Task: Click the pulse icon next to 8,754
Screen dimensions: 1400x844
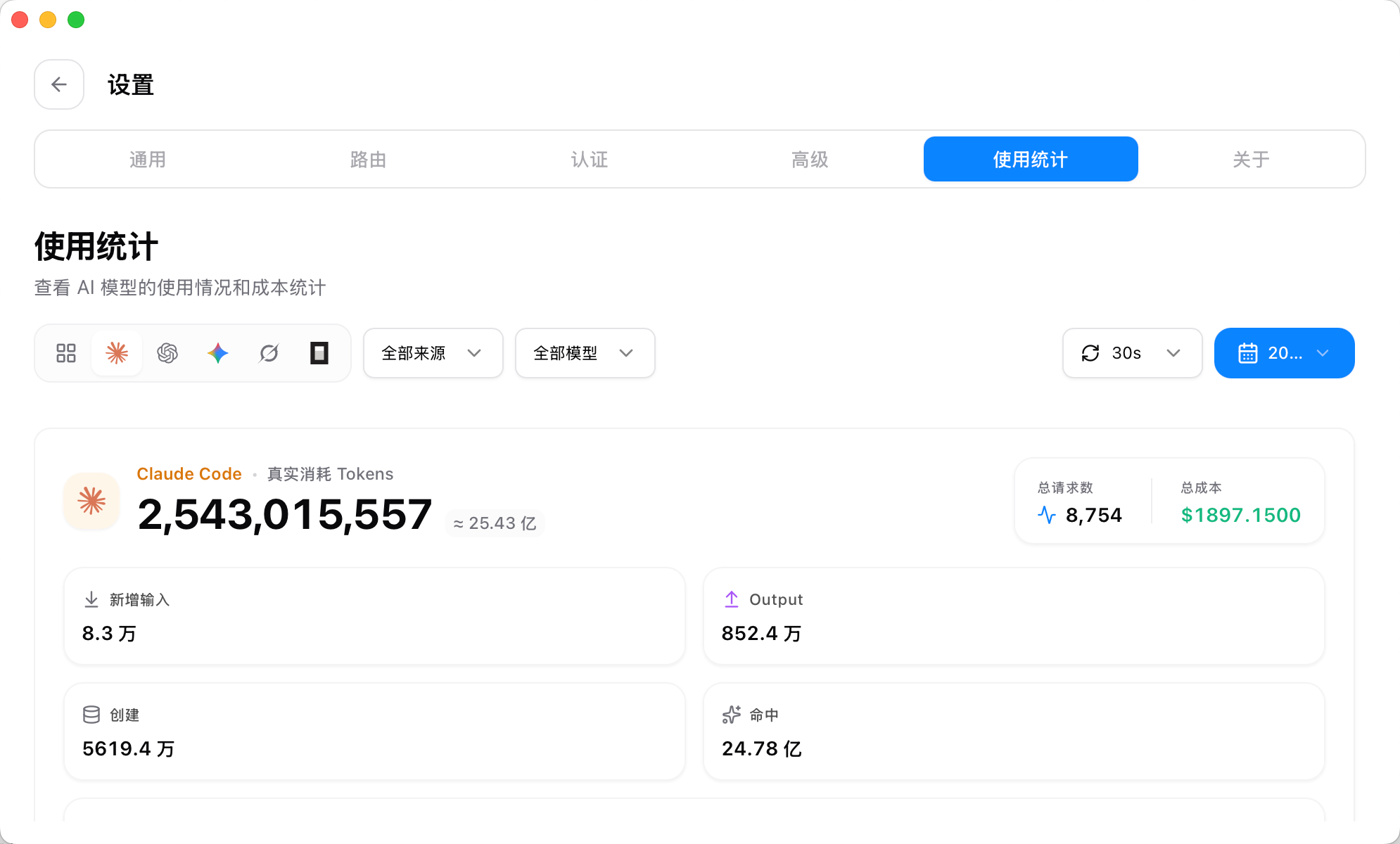Action: click(x=1047, y=516)
